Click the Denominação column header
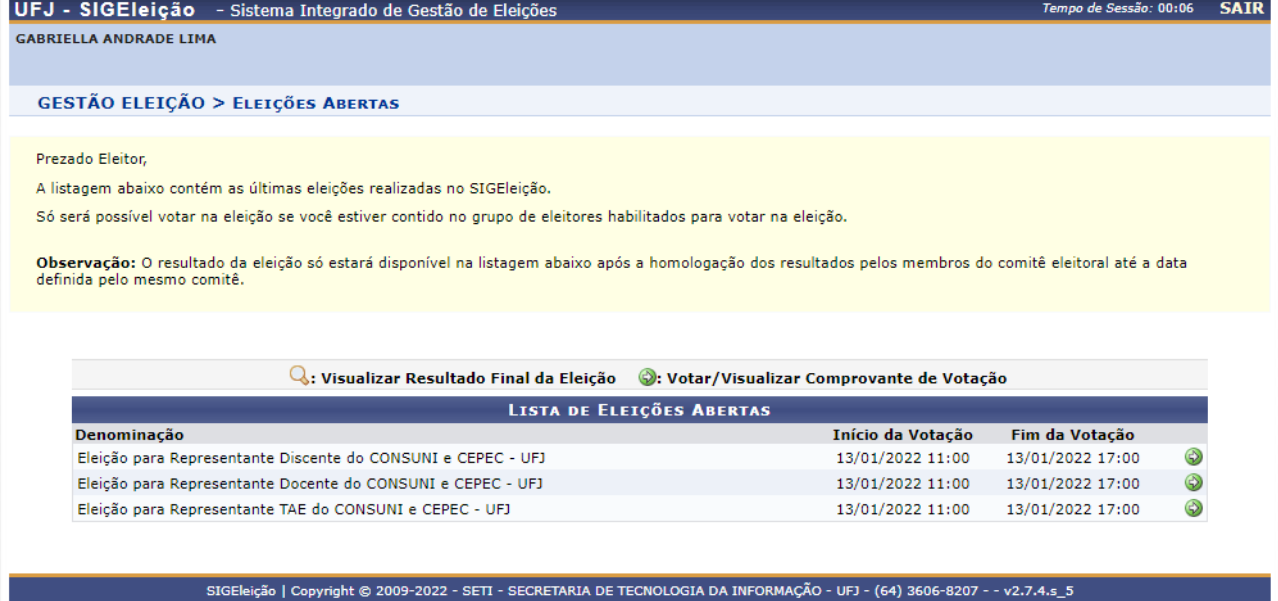The width and height of the screenshot is (1278, 601). [130, 435]
